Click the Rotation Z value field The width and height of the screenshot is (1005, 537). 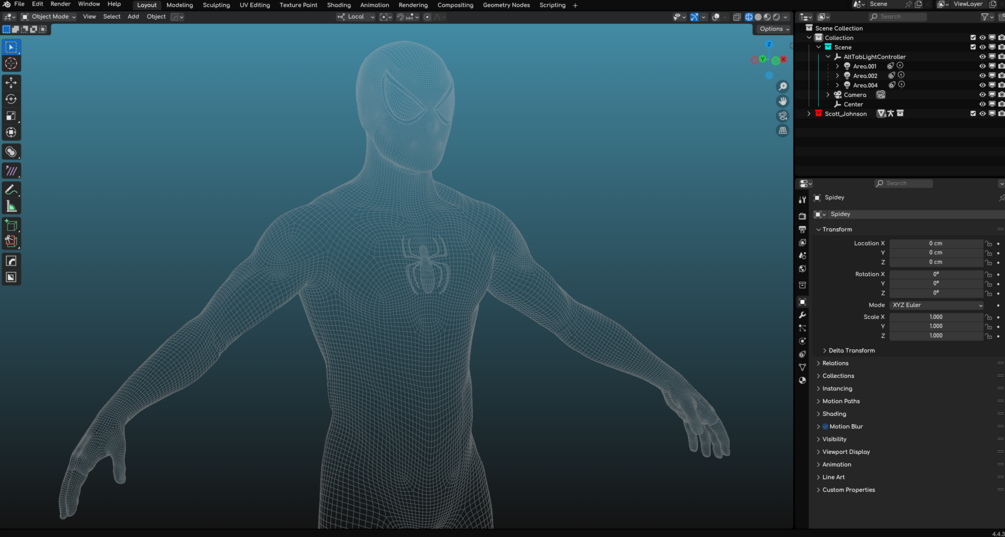pyautogui.click(x=936, y=293)
